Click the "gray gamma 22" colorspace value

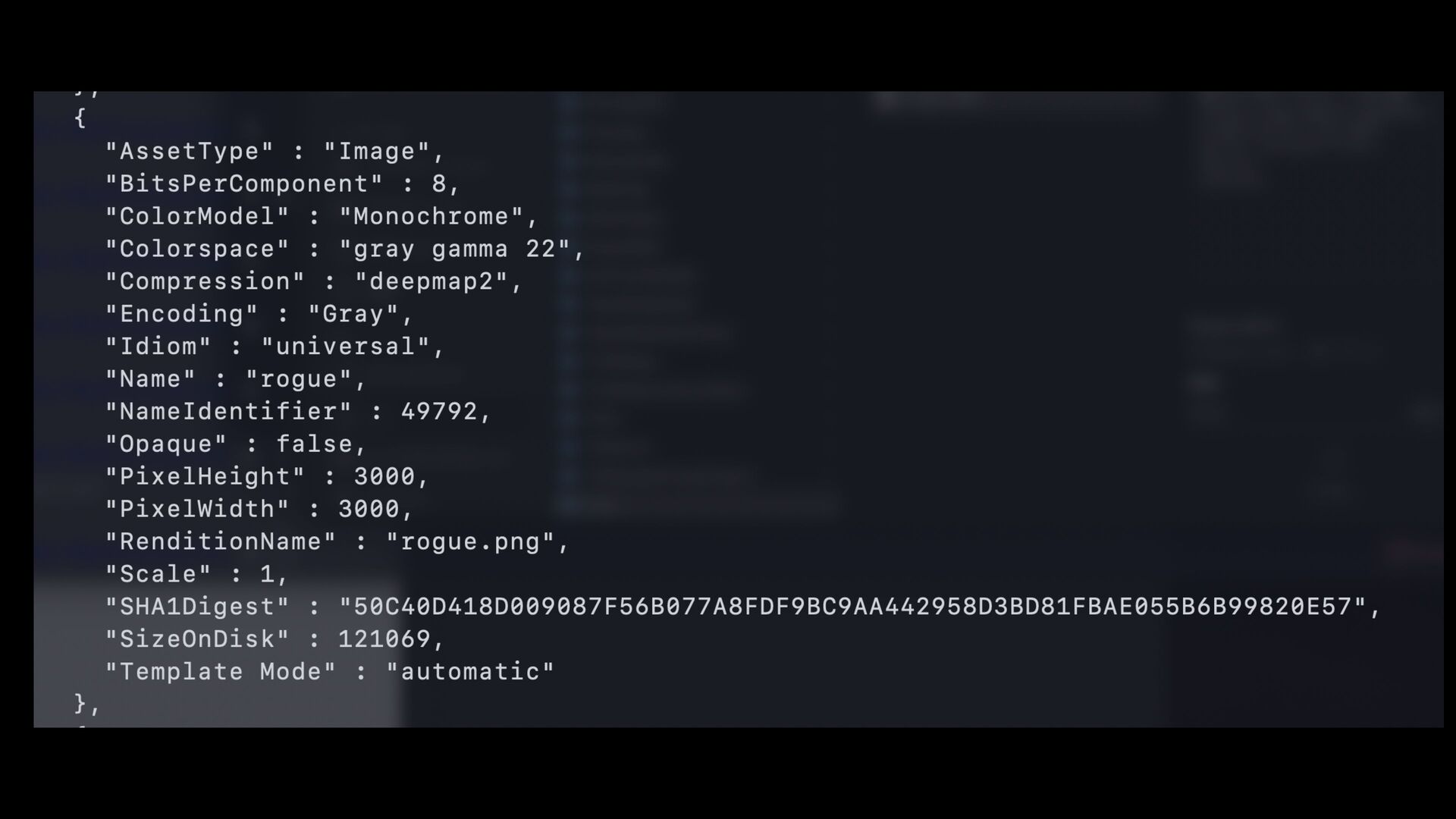[454, 249]
